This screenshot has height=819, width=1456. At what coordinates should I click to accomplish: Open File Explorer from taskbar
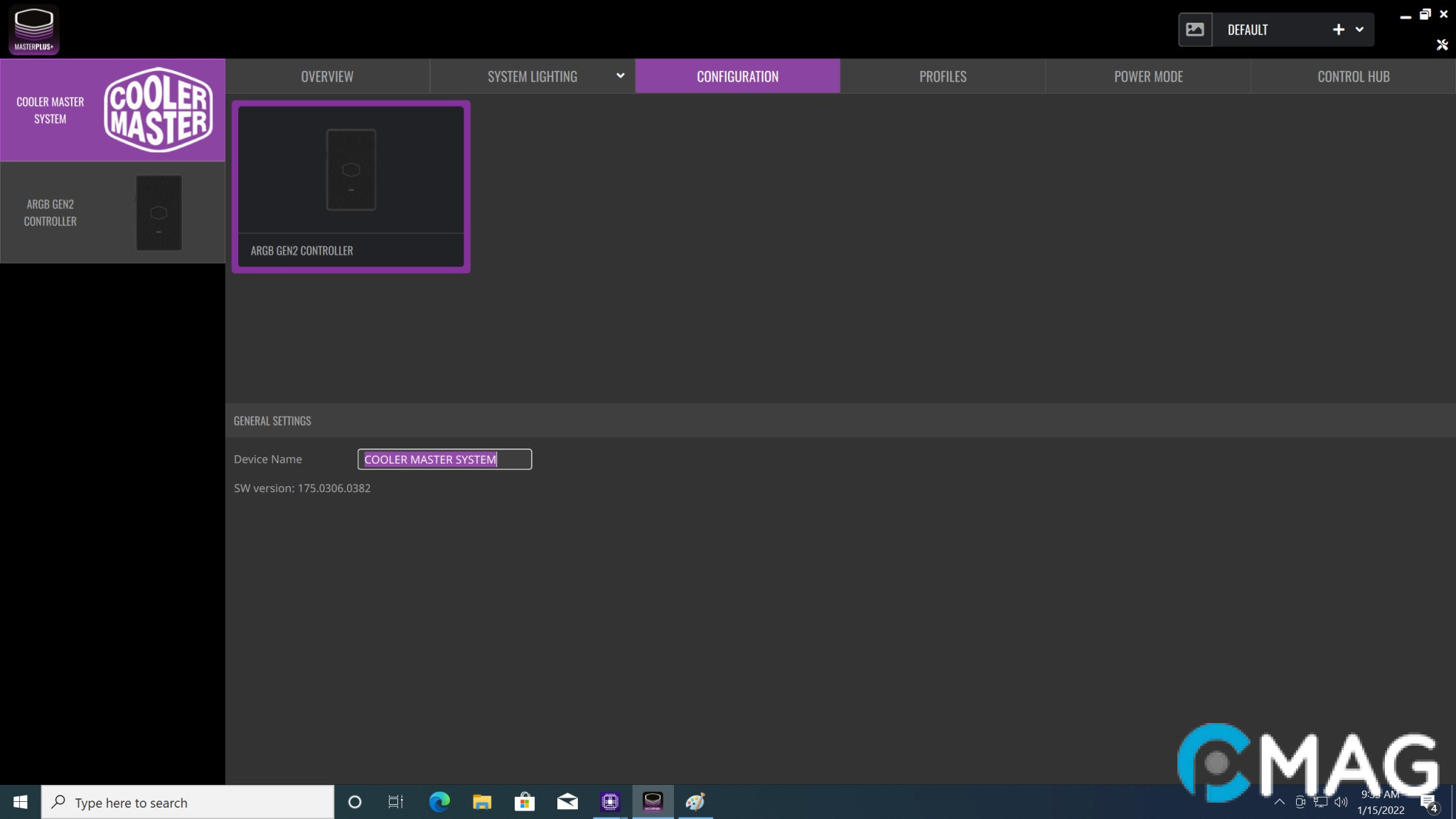coord(482,802)
